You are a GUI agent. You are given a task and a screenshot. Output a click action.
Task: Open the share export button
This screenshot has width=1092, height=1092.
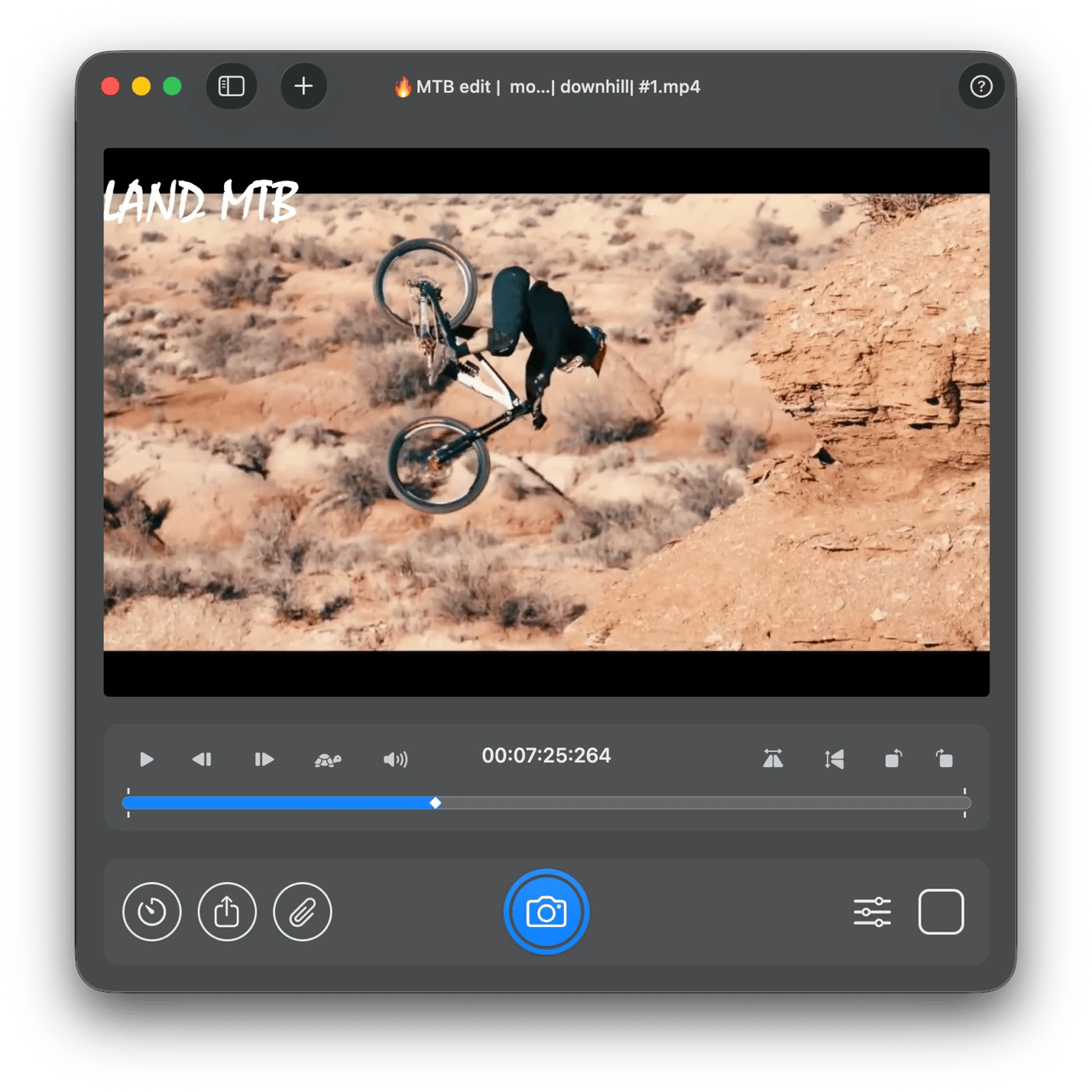coord(227,912)
